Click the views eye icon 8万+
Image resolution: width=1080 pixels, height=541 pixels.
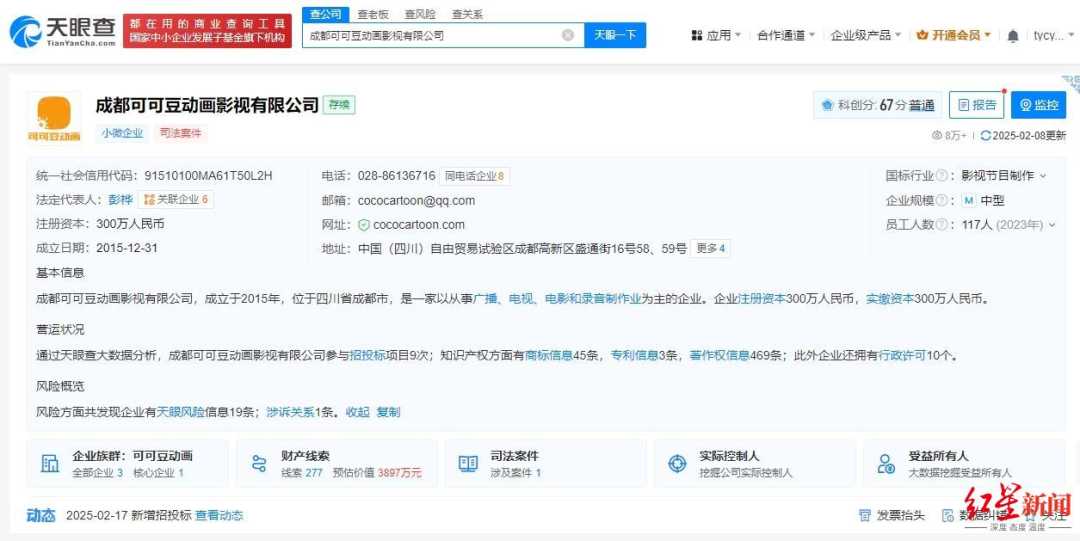tap(937, 136)
